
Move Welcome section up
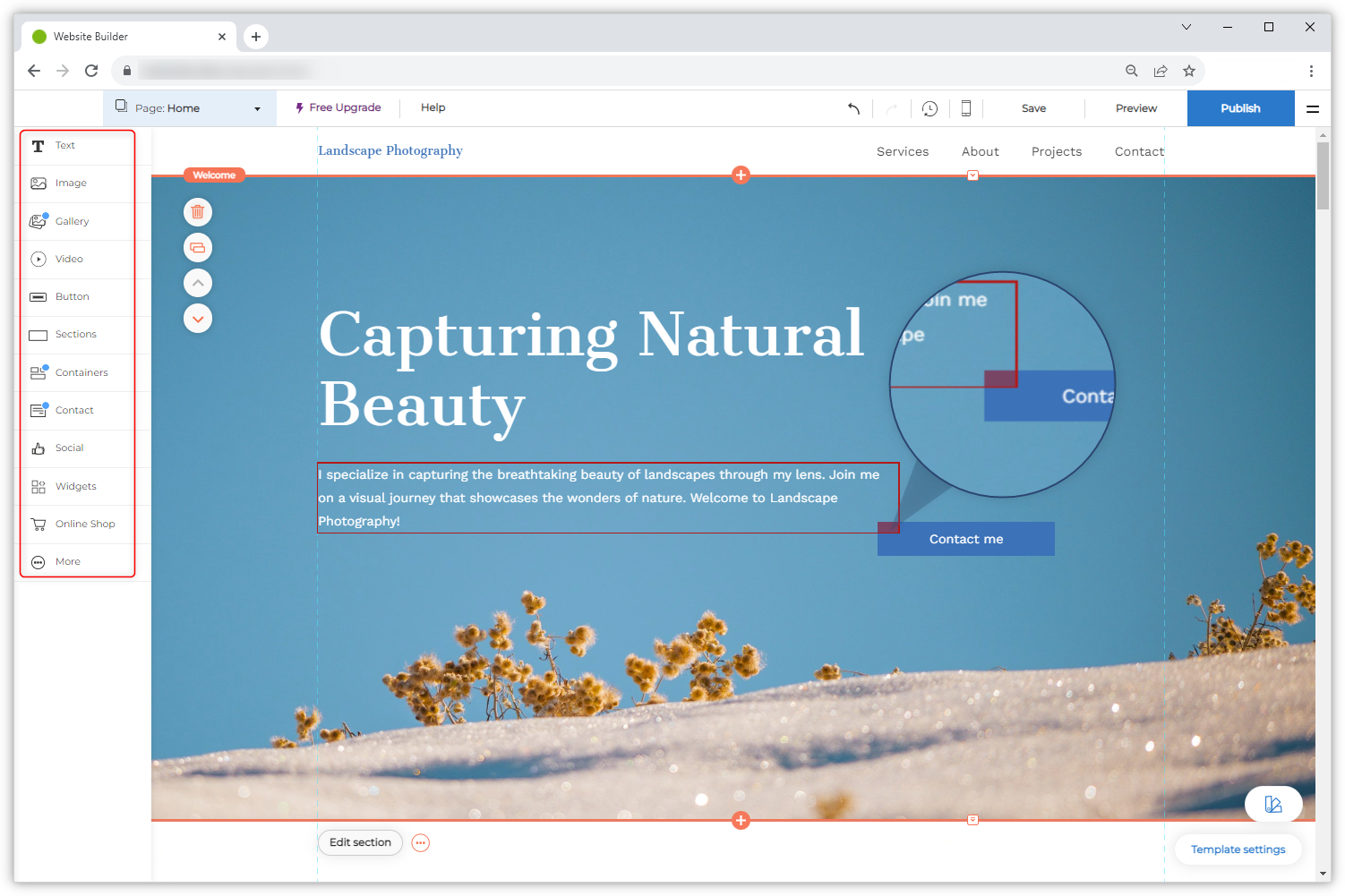[198, 283]
